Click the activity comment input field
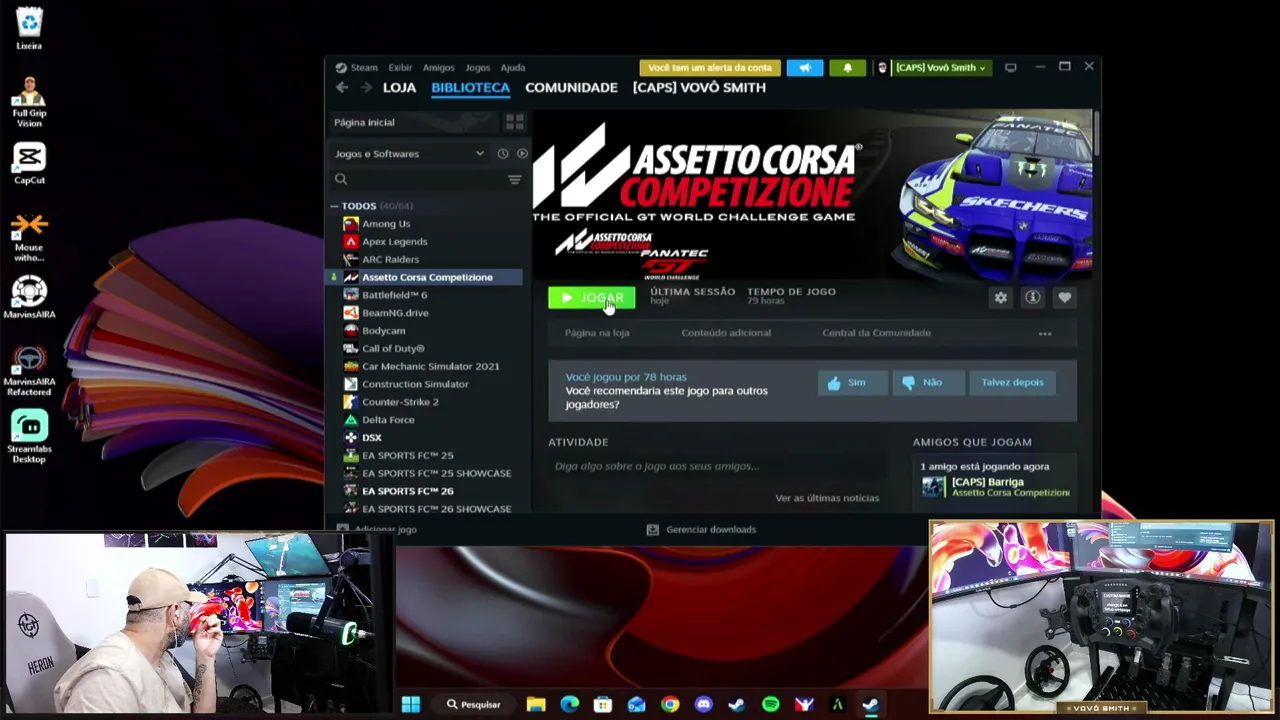The image size is (1280, 720). point(718,467)
